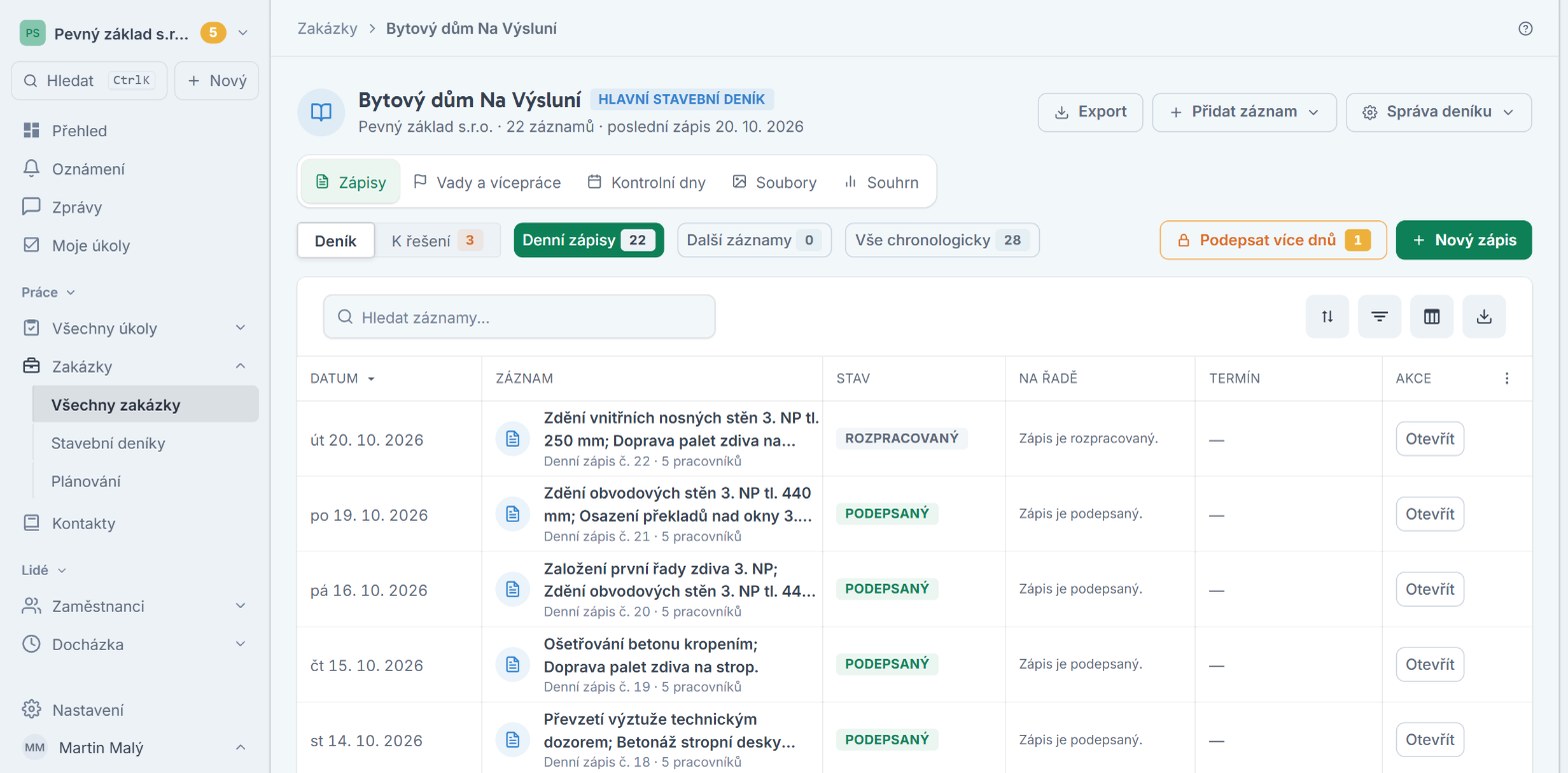The width and height of the screenshot is (1568, 773).
Task: Switch to the Kontrolní dny tab
Action: [646, 182]
